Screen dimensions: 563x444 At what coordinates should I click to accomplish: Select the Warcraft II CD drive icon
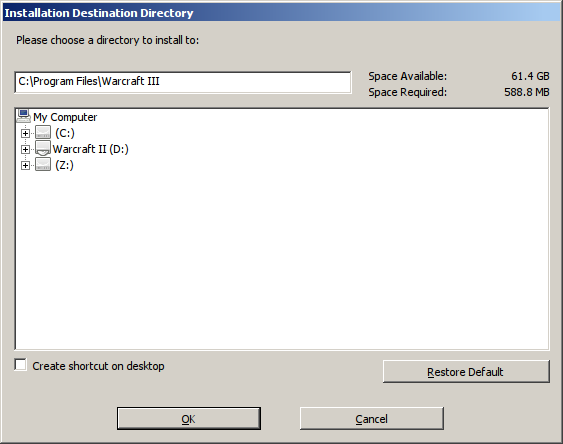click(43, 149)
